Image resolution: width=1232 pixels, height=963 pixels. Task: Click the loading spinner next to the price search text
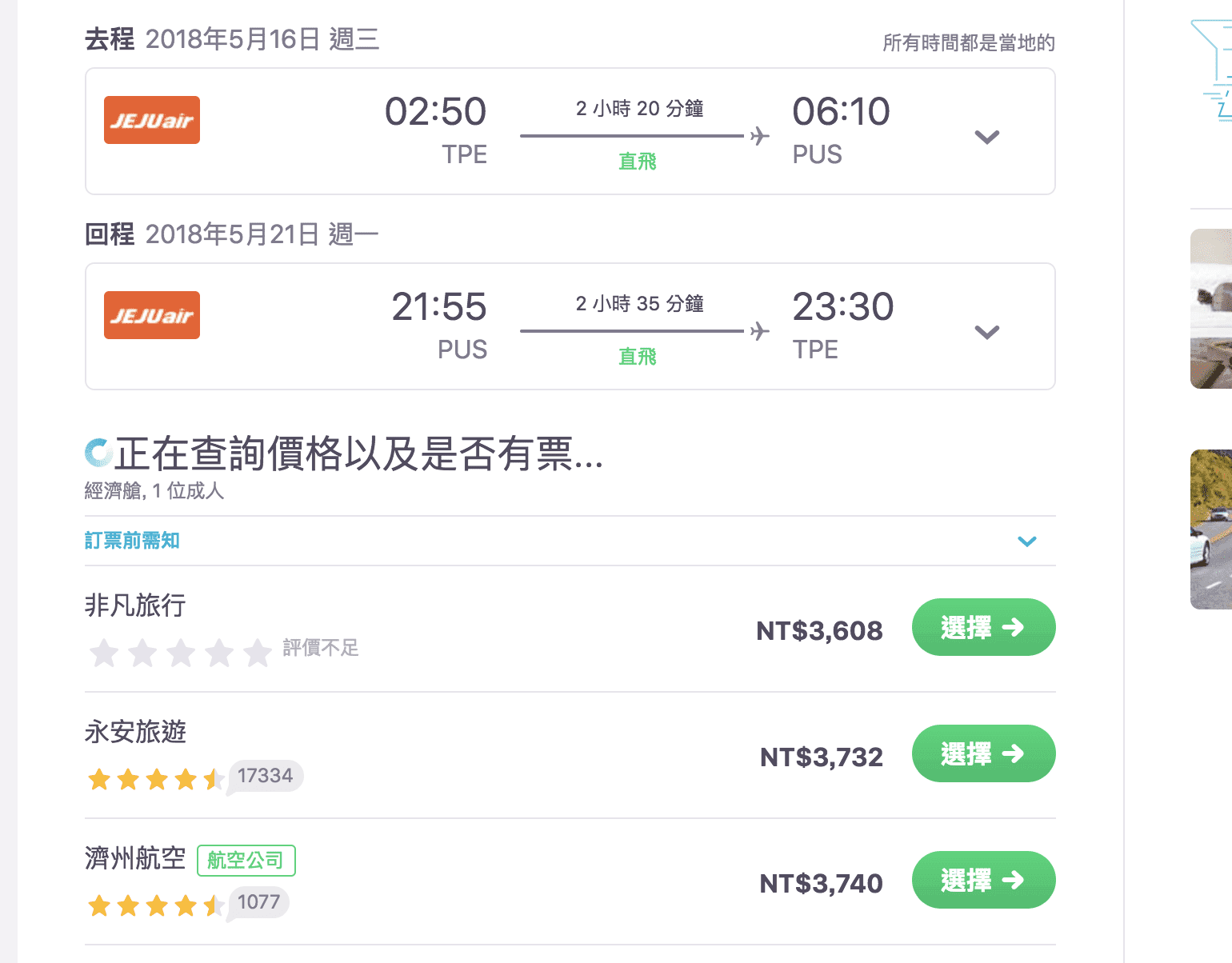[x=98, y=453]
